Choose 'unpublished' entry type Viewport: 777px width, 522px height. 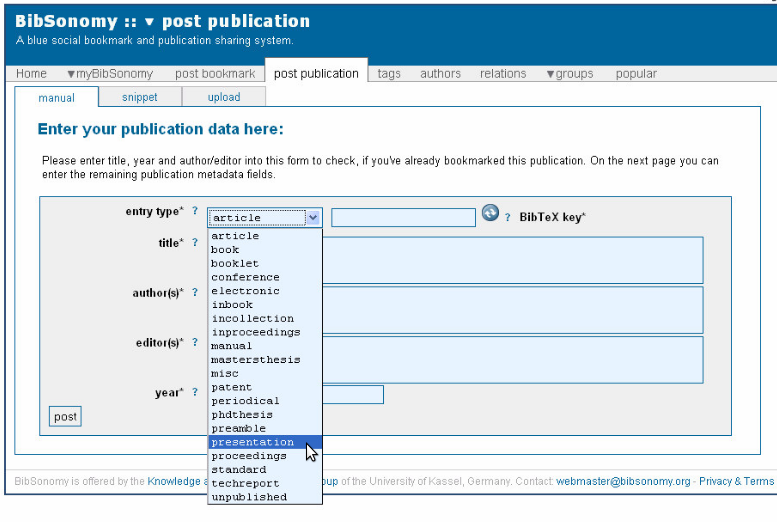(265, 497)
